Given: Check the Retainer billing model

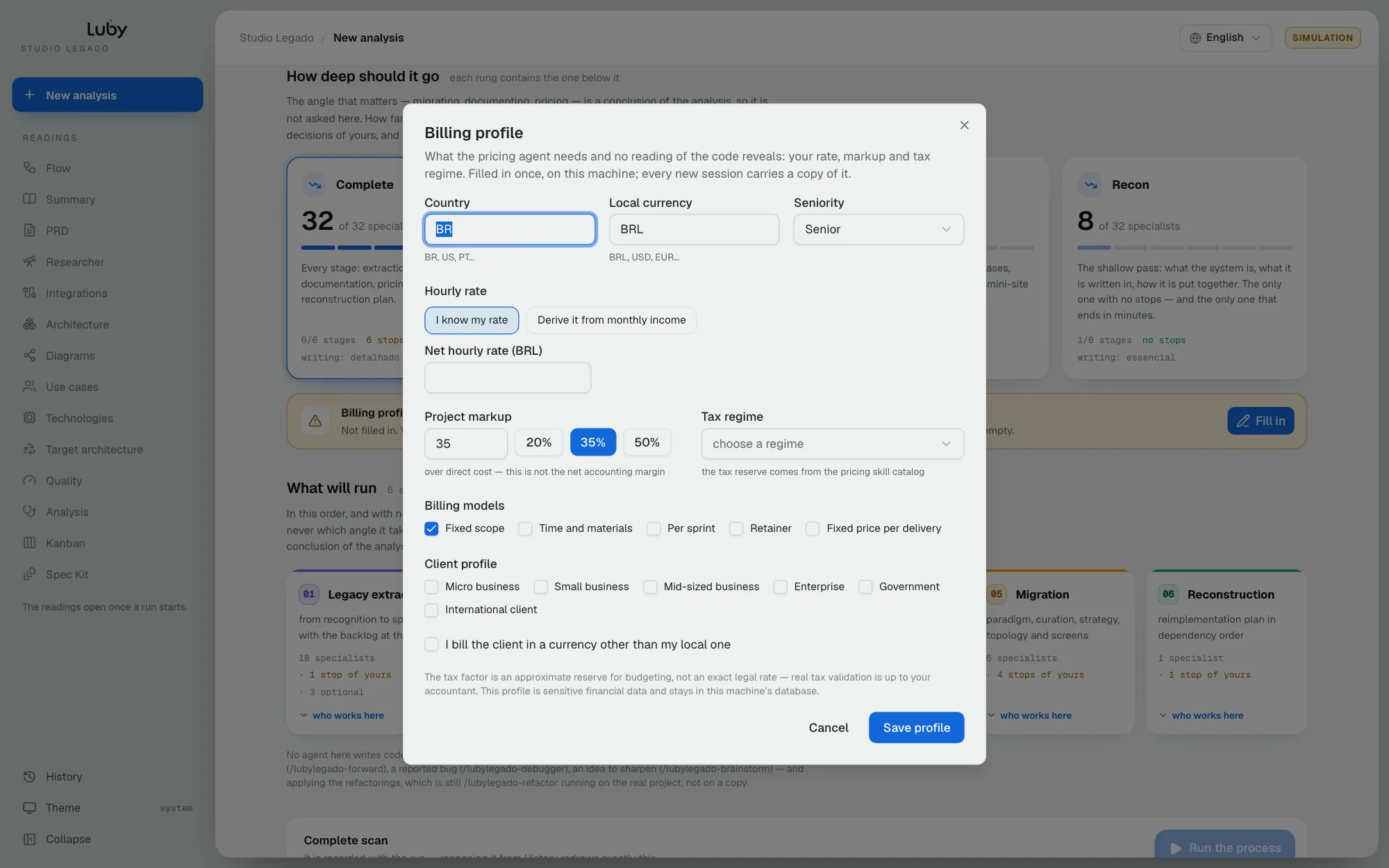Looking at the screenshot, I should 736,528.
